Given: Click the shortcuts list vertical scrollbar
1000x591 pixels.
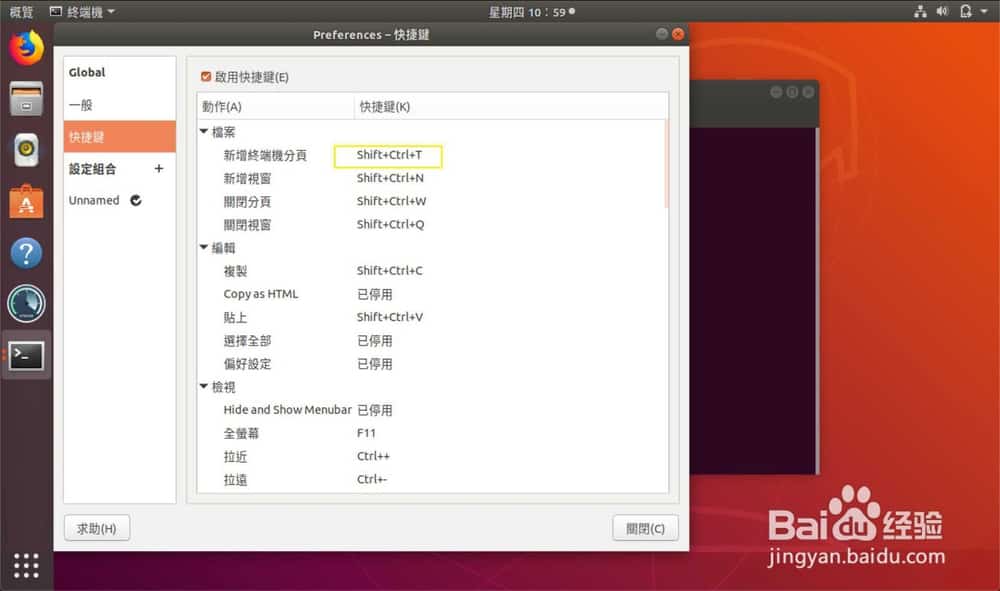Looking at the screenshot, I should point(666,164).
